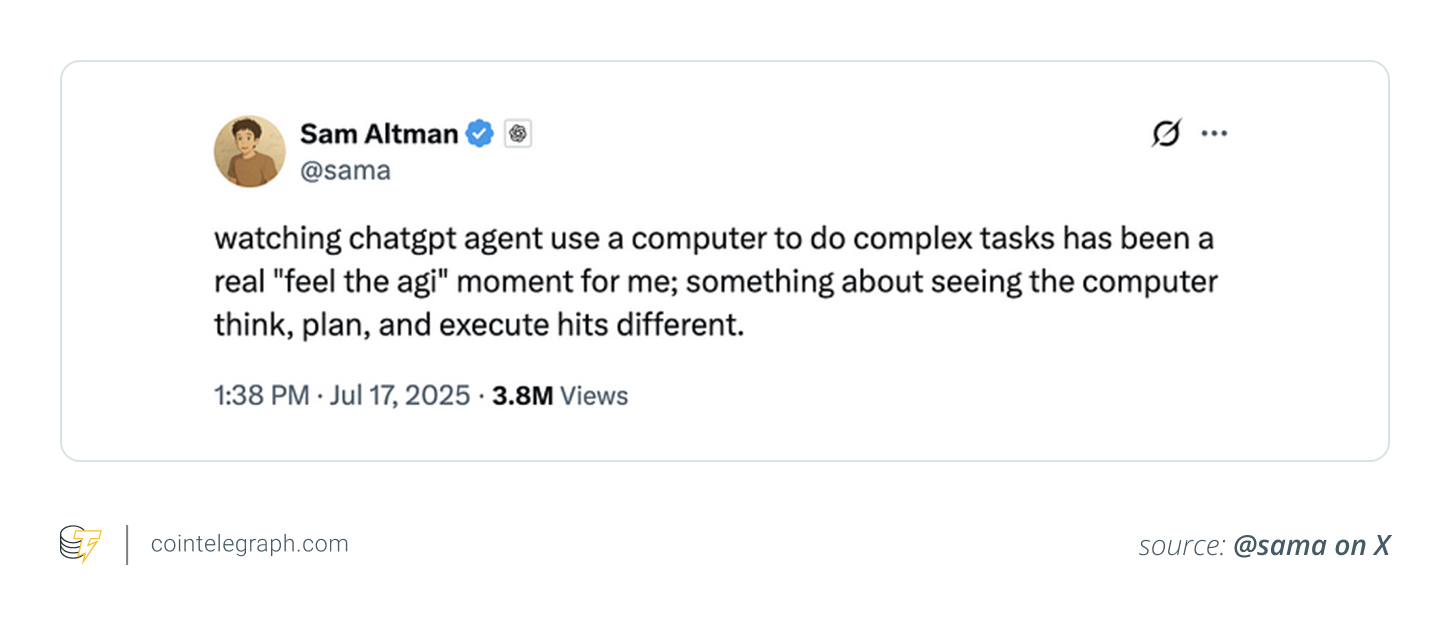
Task: Click the OpenAI affiliation badge icon
Action: tap(517, 133)
